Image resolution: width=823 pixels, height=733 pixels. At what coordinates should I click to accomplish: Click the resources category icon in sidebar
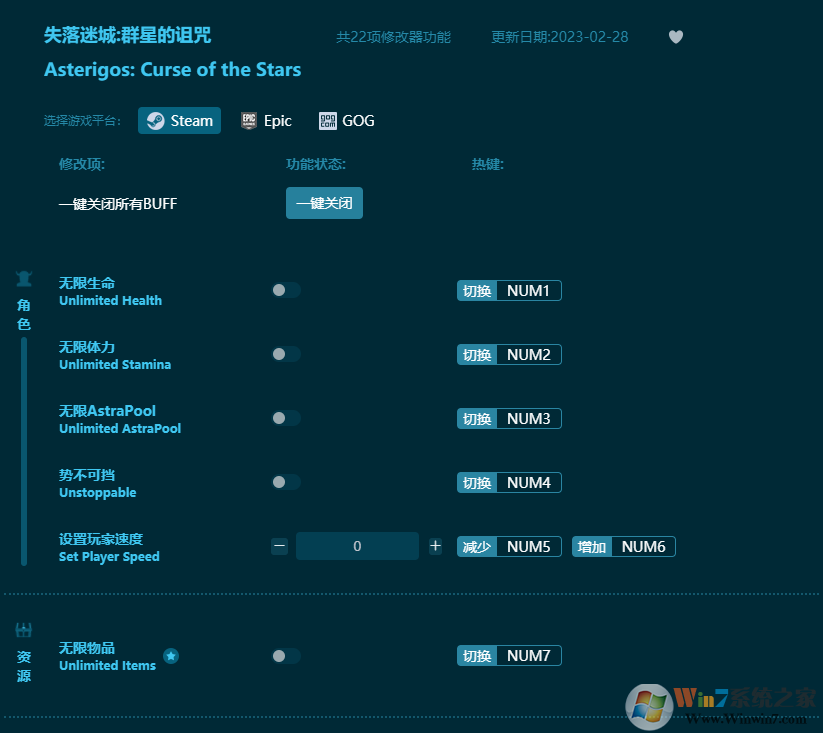click(24, 630)
